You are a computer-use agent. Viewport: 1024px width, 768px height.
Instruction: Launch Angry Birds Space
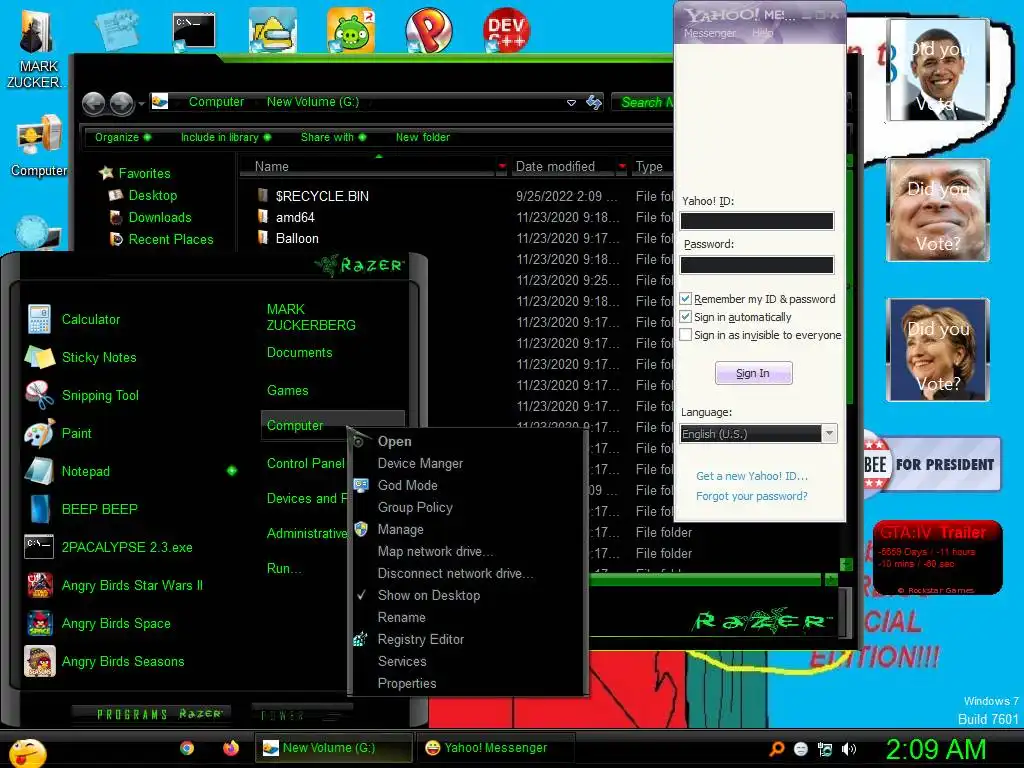pyautogui.click(x=99, y=623)
